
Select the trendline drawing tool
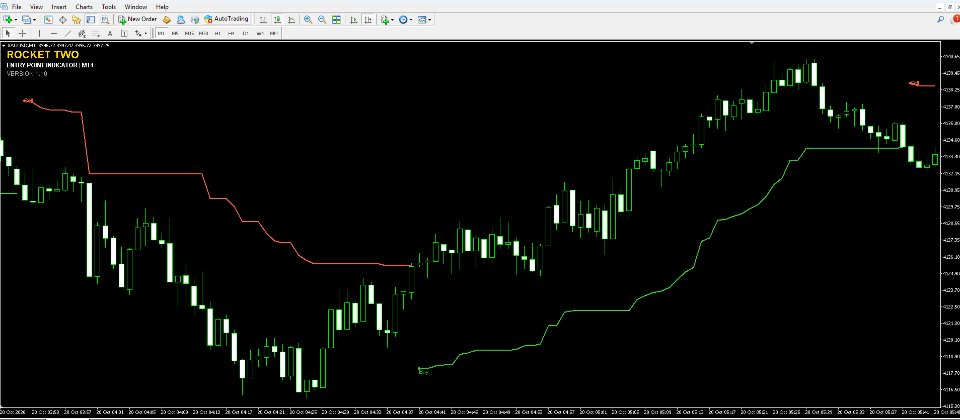(x=68, y=33)
